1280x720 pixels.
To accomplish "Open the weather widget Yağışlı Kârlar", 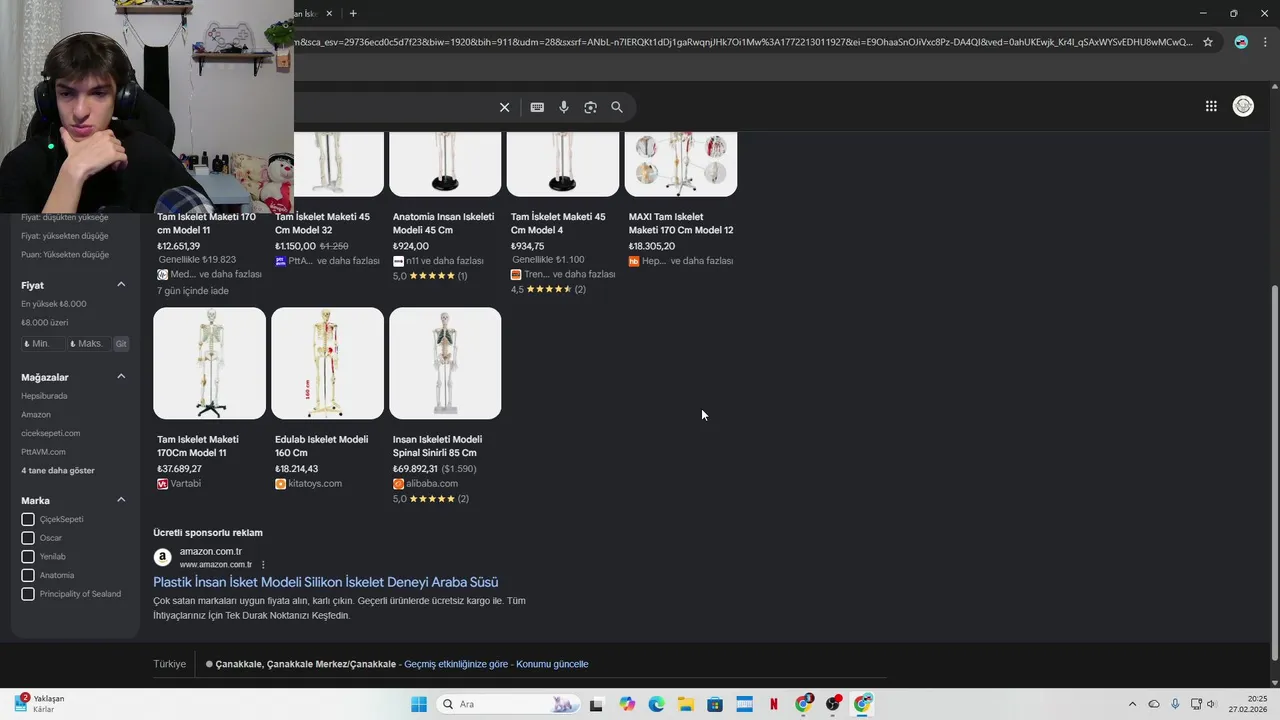I will click(40, 704).
